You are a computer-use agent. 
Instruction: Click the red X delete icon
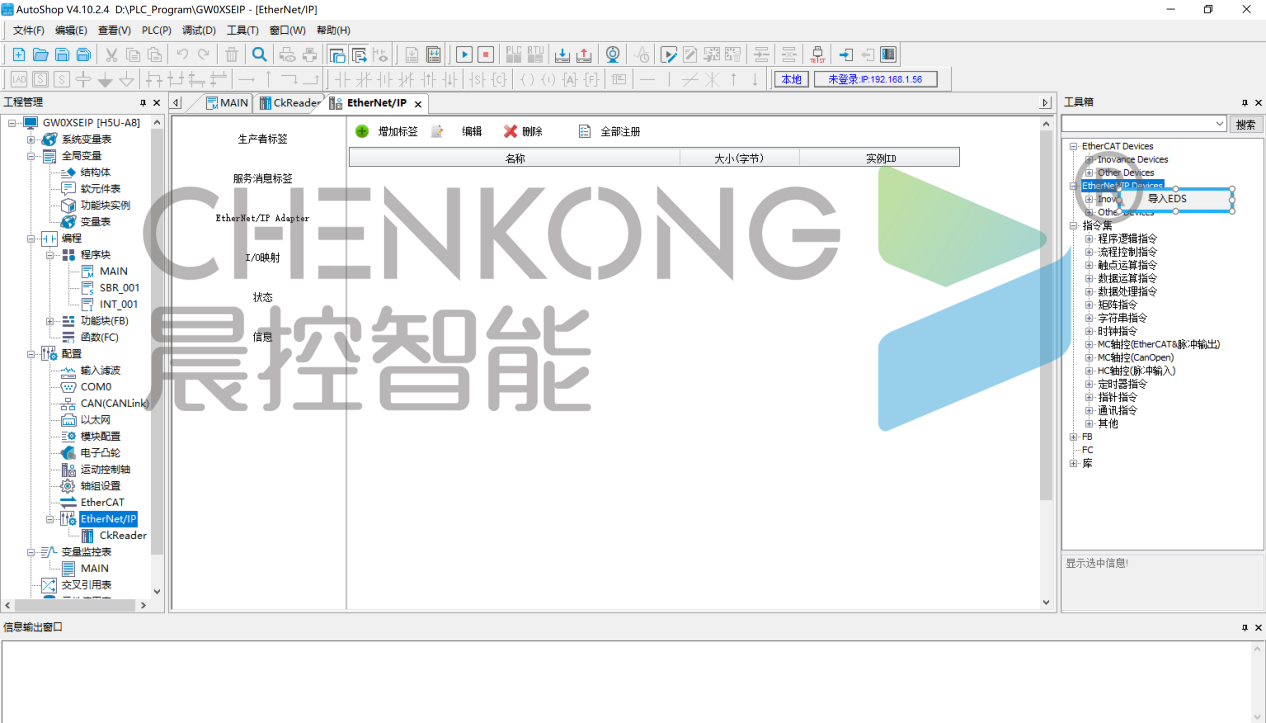coord(510,131)
